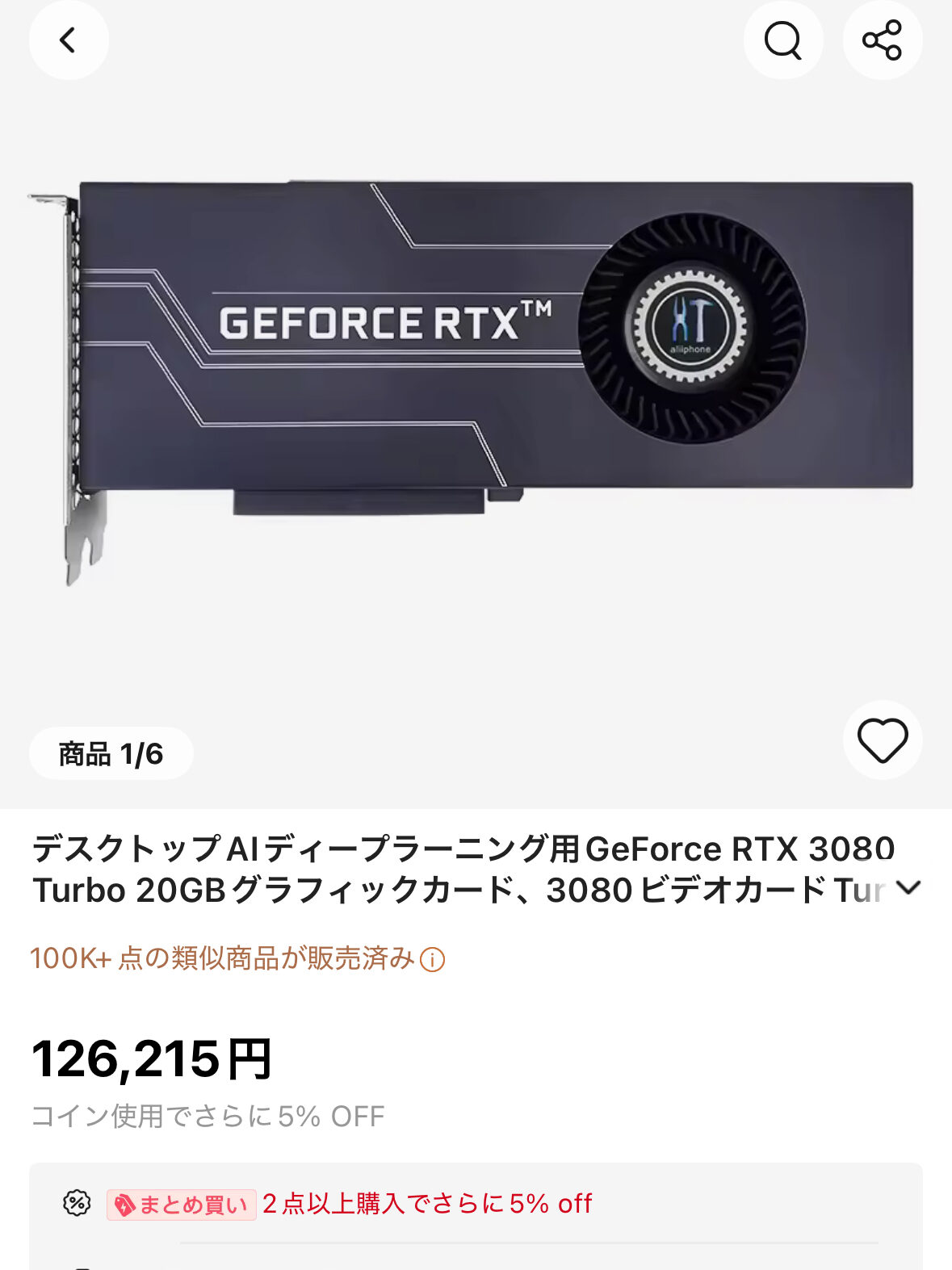Add item to wishlist with heart icon
This screenshot has height=1270, width=952.
[883, 740]
